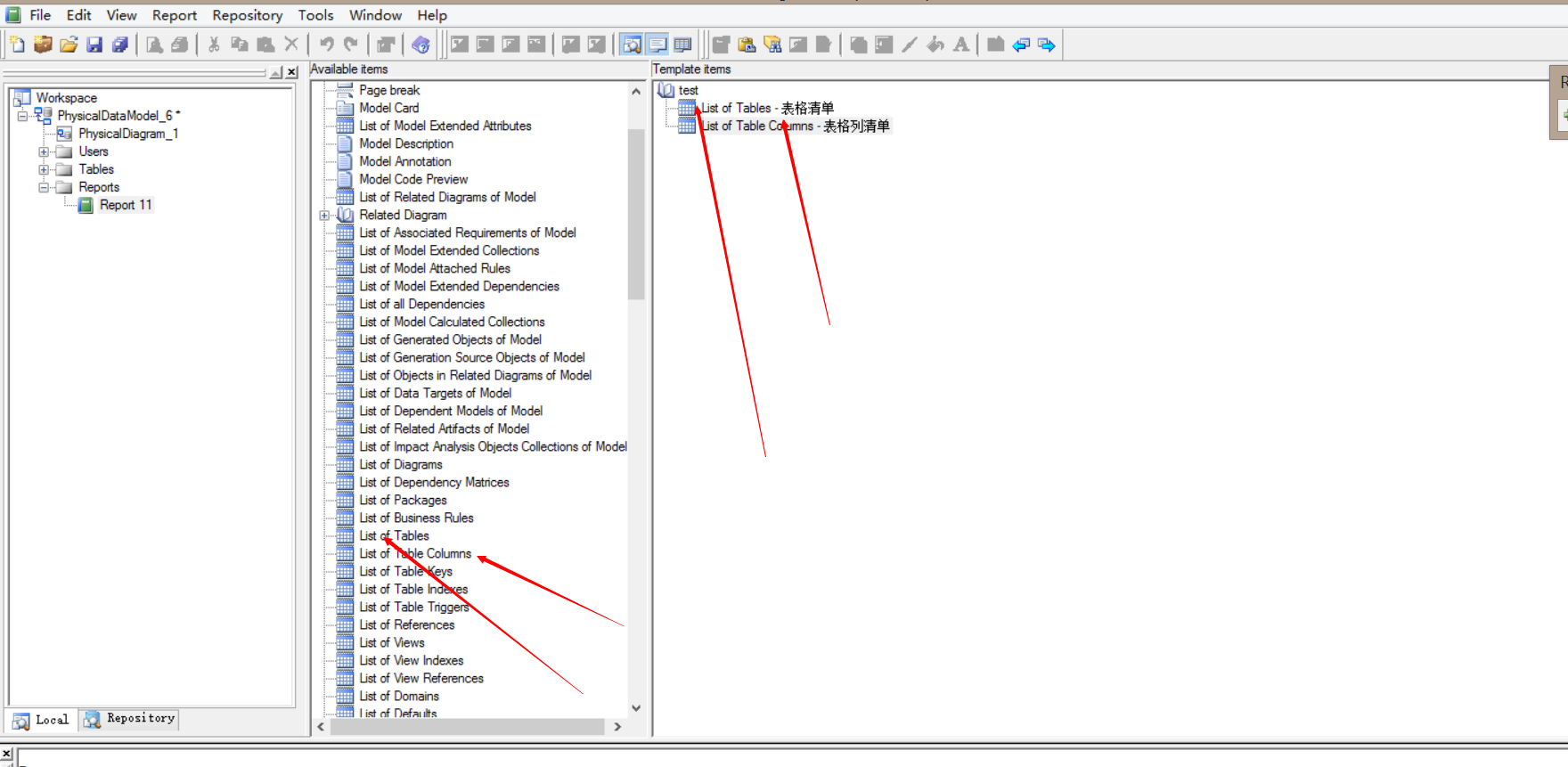
Task: Select List of Table Keys item
Action: (x=405, y=571)
